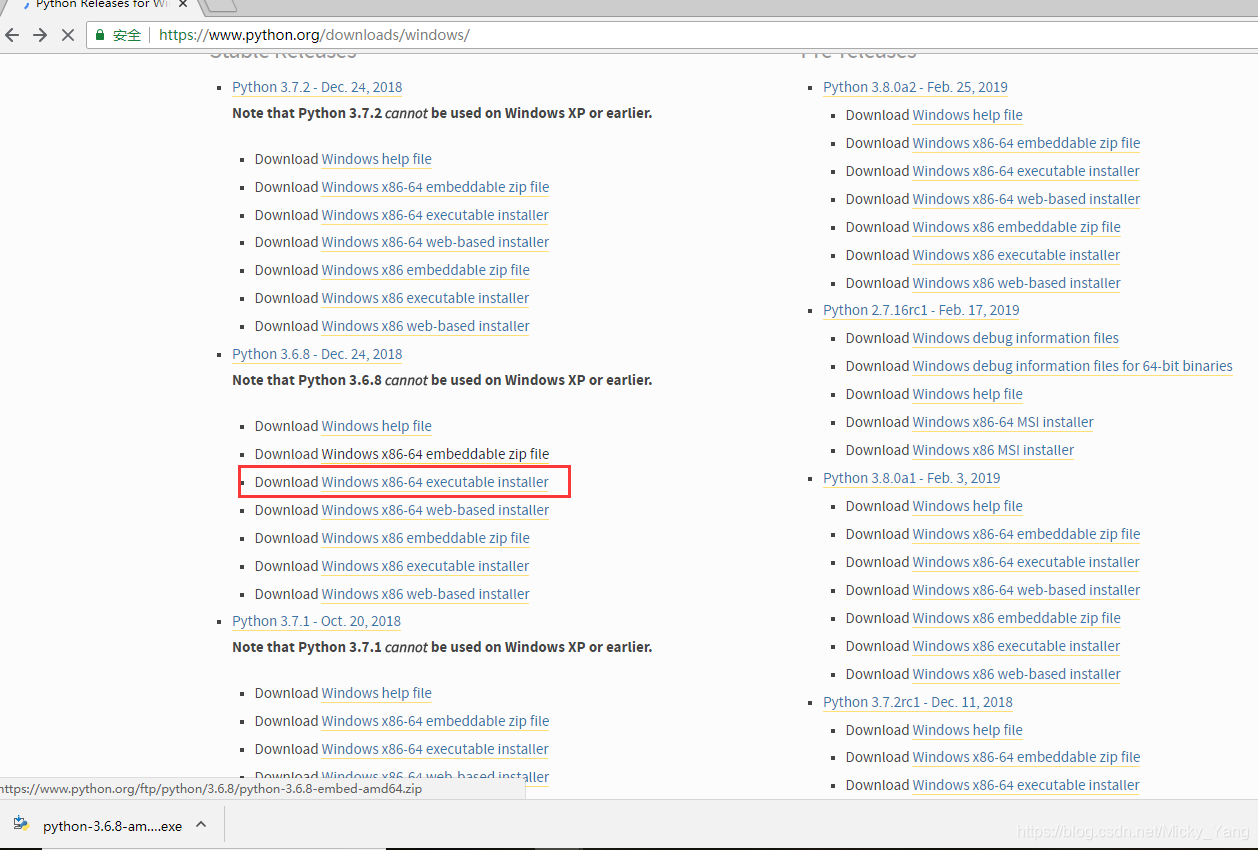Download Python 3.7.2 x86 executable installer
1258x850 pixels.
pos(425,298)
